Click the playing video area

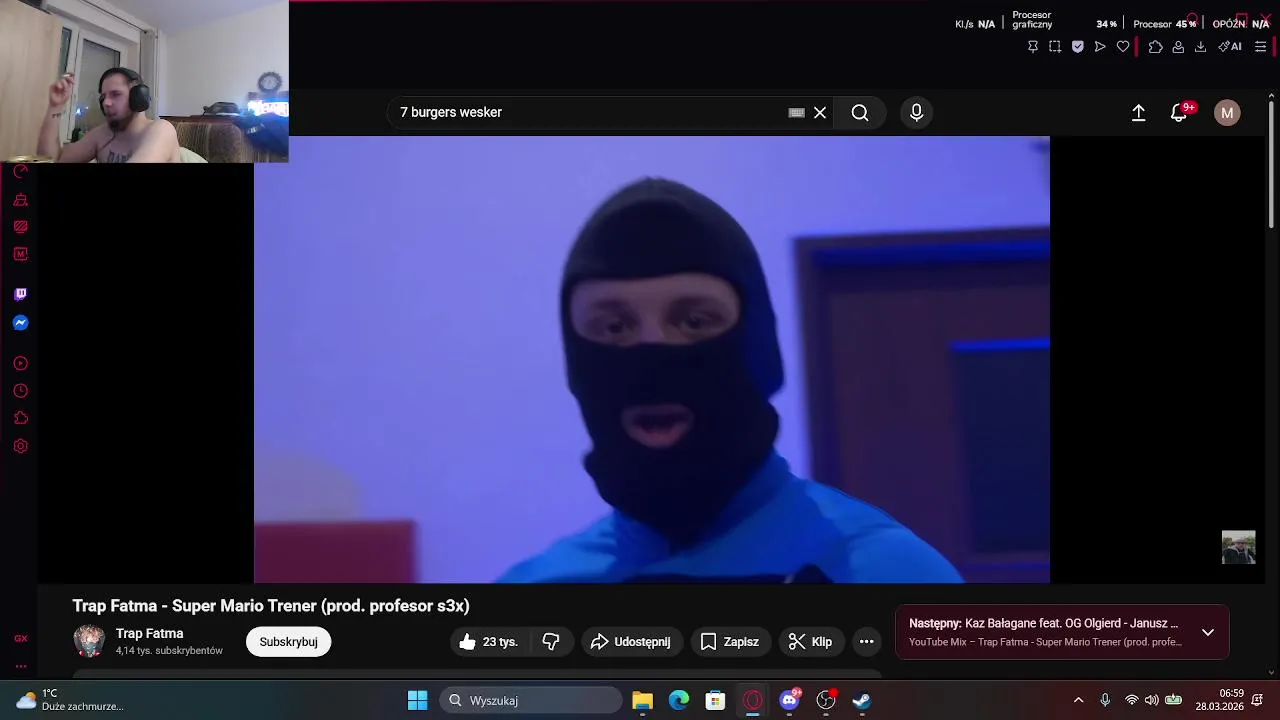(652, 360)
